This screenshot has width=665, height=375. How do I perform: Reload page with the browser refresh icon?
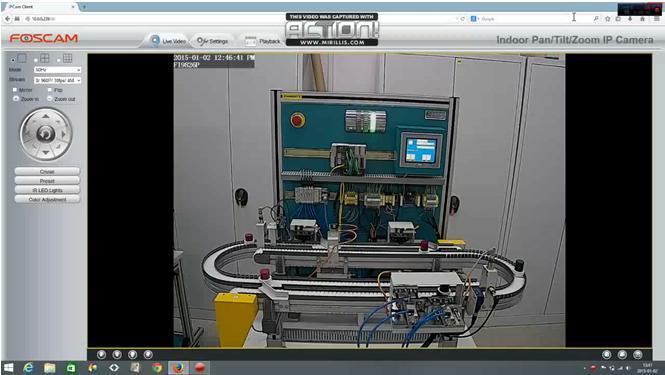point(462,19)
